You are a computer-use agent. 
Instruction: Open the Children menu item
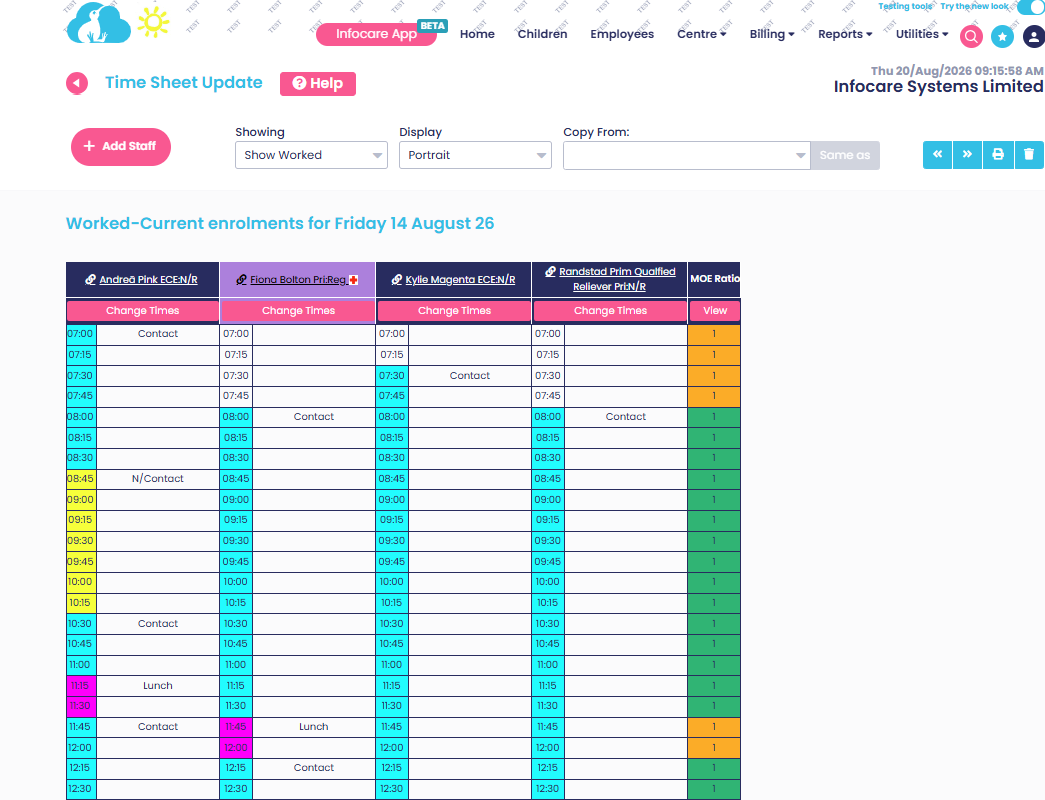(x=542, y=34)
